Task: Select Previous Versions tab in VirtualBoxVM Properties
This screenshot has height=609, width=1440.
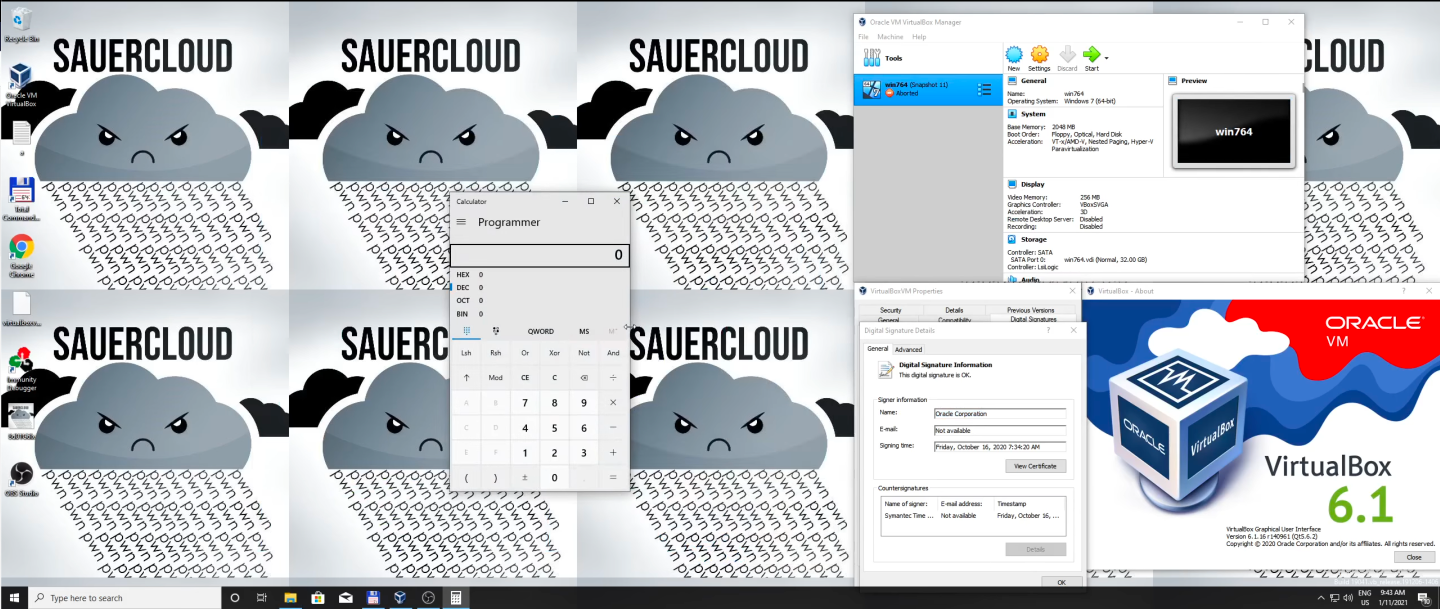Action: (1030, 310)
